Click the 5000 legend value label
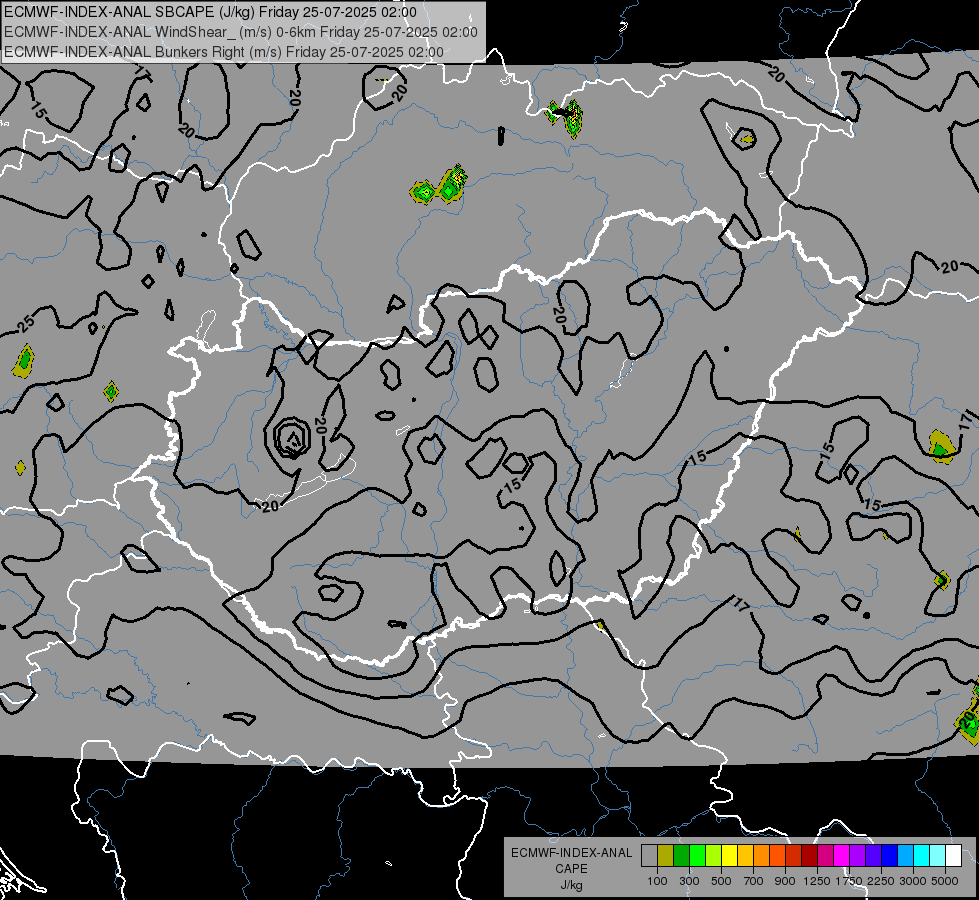Viewport: 979px width, 900px height. coord(945,881)
